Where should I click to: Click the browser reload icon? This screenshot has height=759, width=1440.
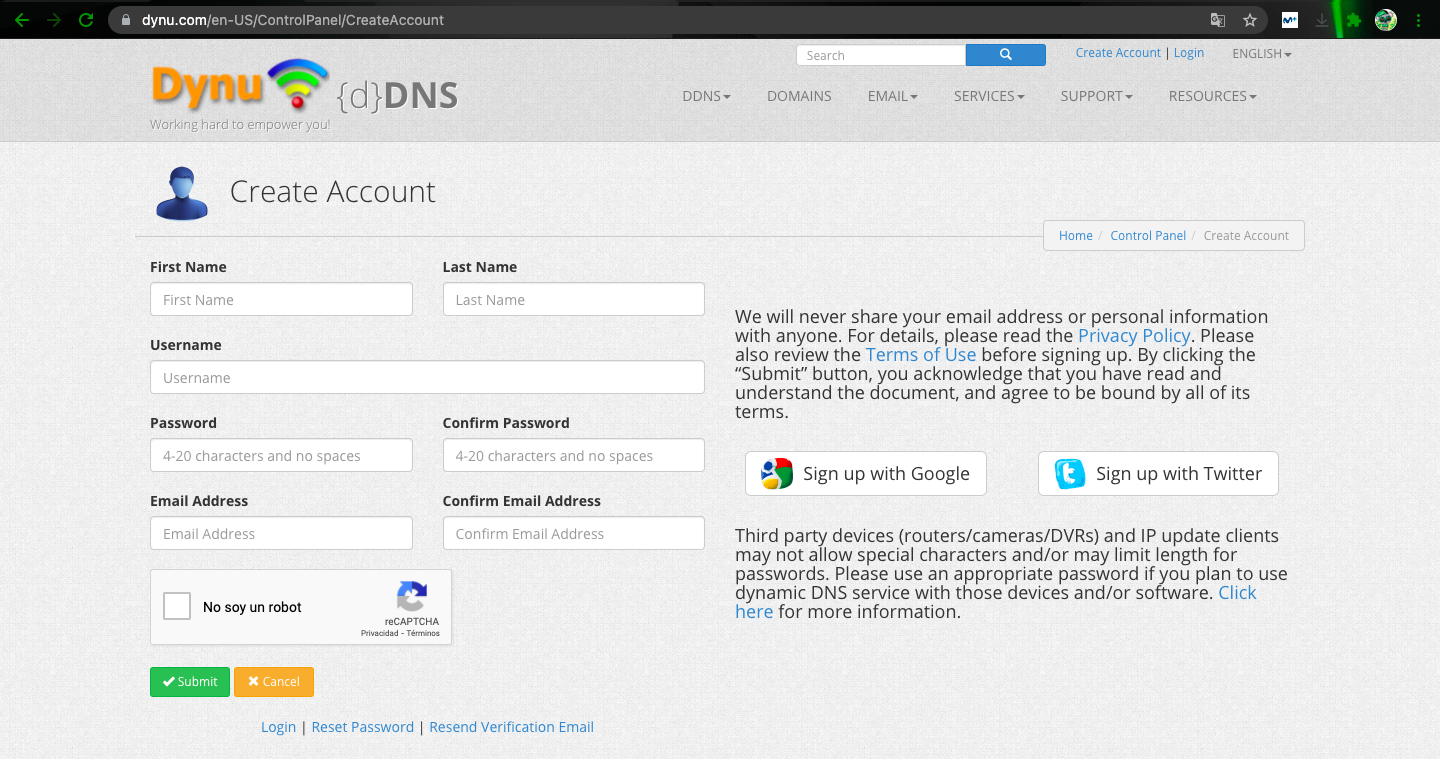(x=86, y=20)
